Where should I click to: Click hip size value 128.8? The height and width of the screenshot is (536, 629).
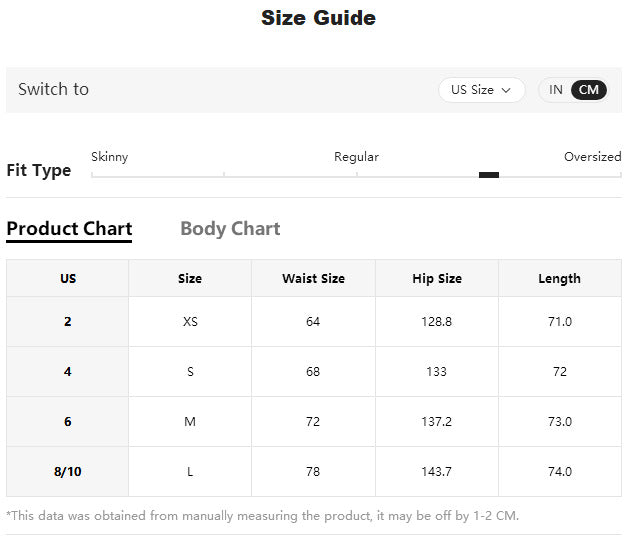tap(437, 322)
